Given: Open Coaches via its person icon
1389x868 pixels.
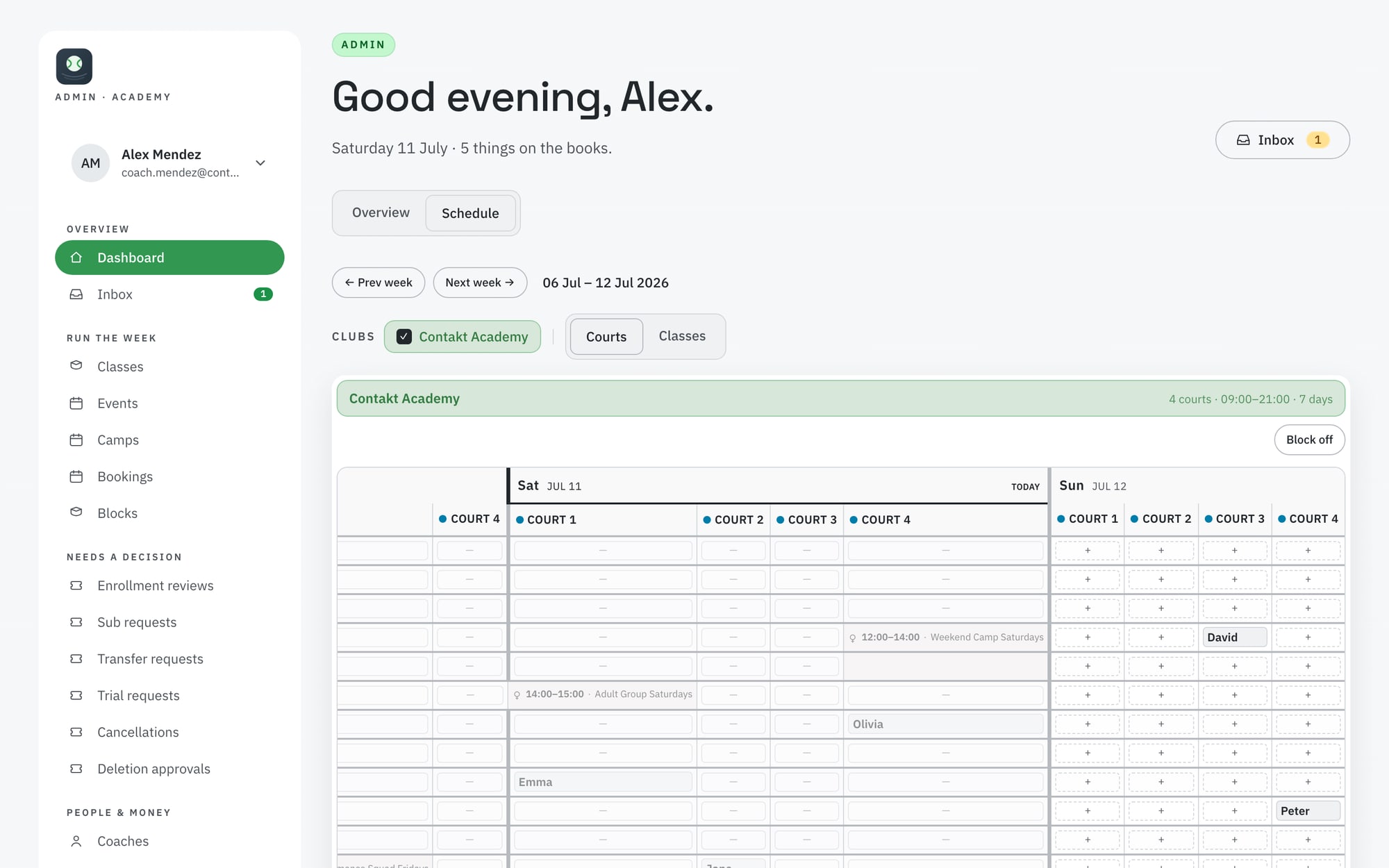Looking at the screenshot, I should tap(76, 841).
